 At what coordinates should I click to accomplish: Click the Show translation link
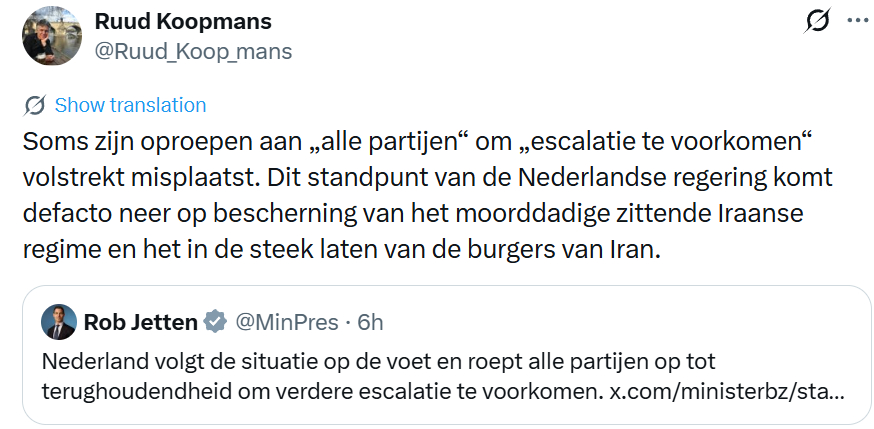pyautogui.click(x=130, y=105)
